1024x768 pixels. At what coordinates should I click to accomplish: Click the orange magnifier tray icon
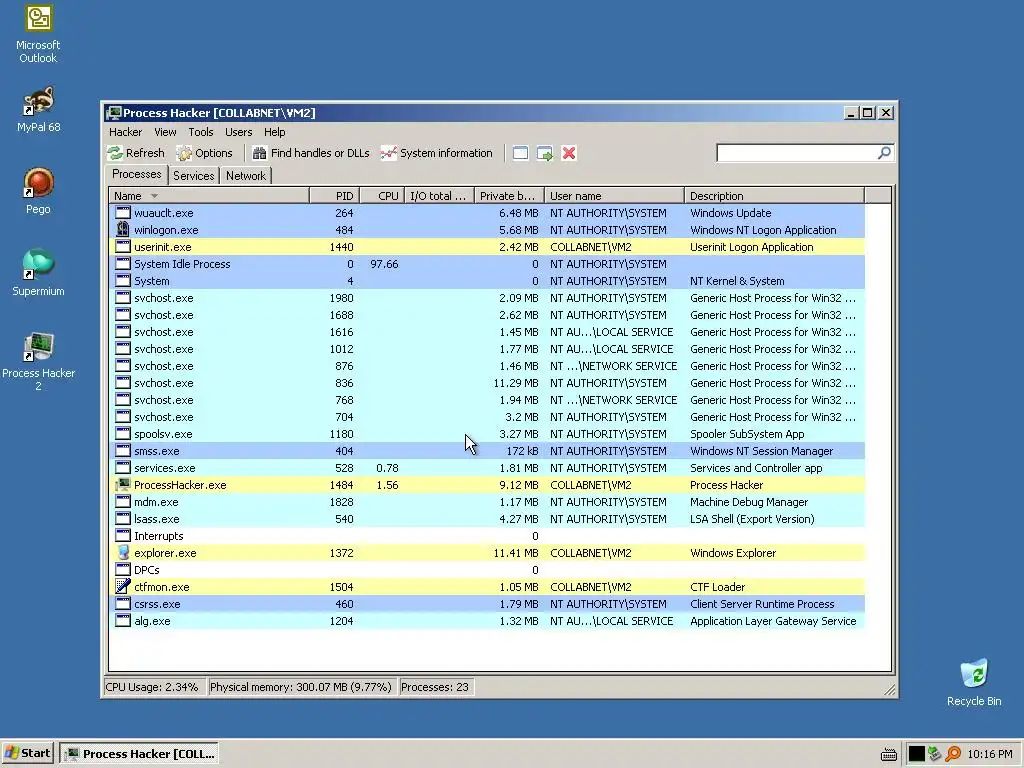tap(953, 754)
